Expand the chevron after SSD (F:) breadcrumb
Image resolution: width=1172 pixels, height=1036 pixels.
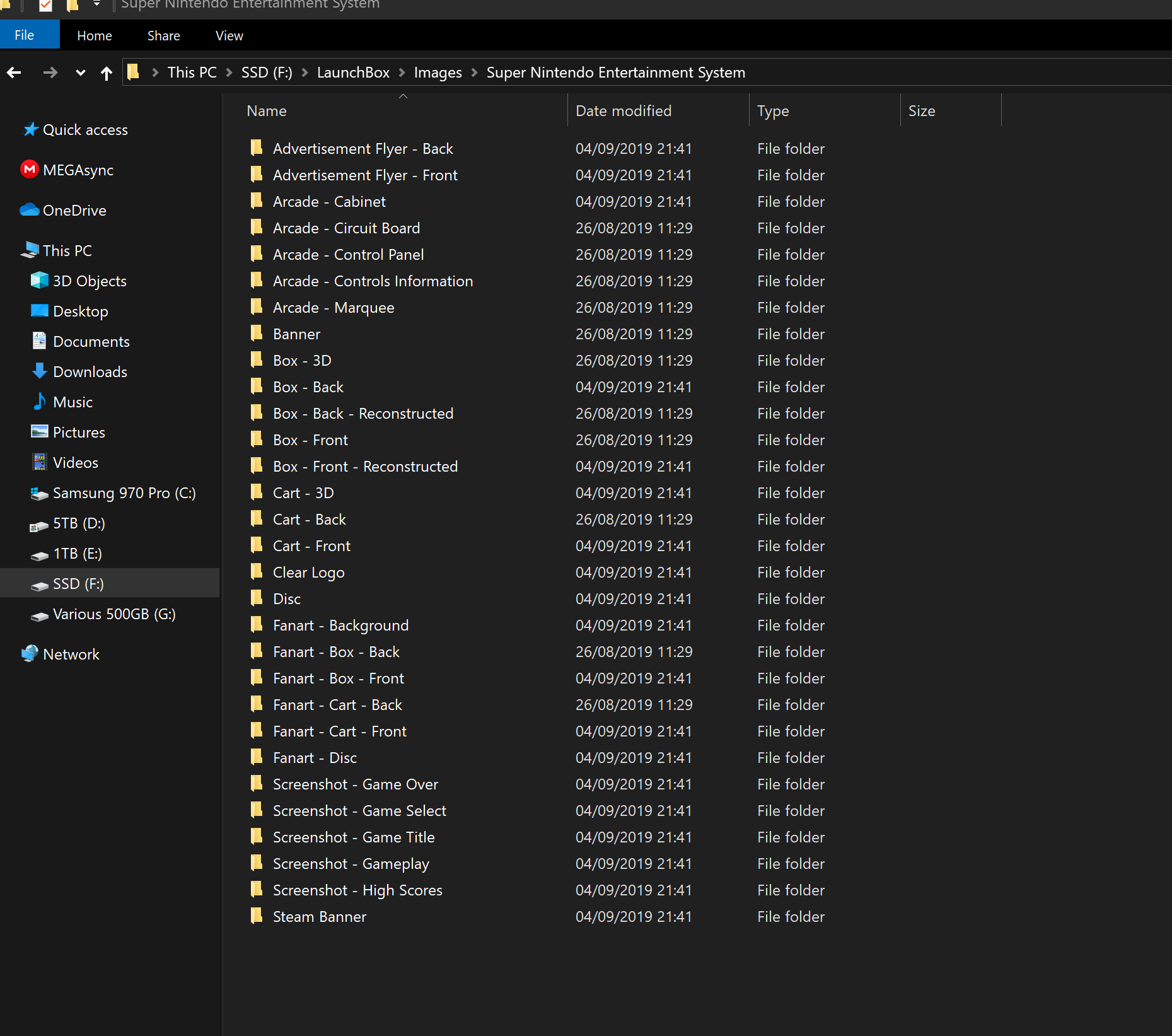(305, 73)
